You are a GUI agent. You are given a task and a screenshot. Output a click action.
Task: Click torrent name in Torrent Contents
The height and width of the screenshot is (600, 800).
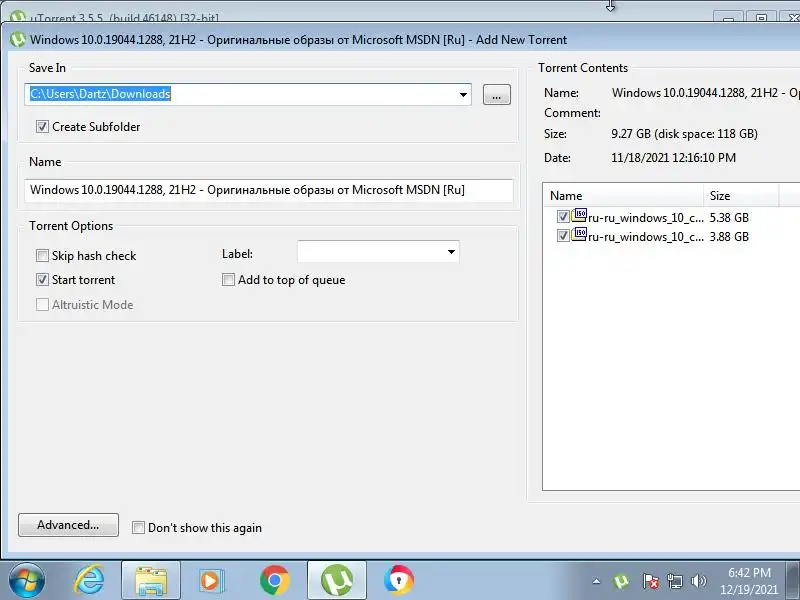tap(706, 93)
